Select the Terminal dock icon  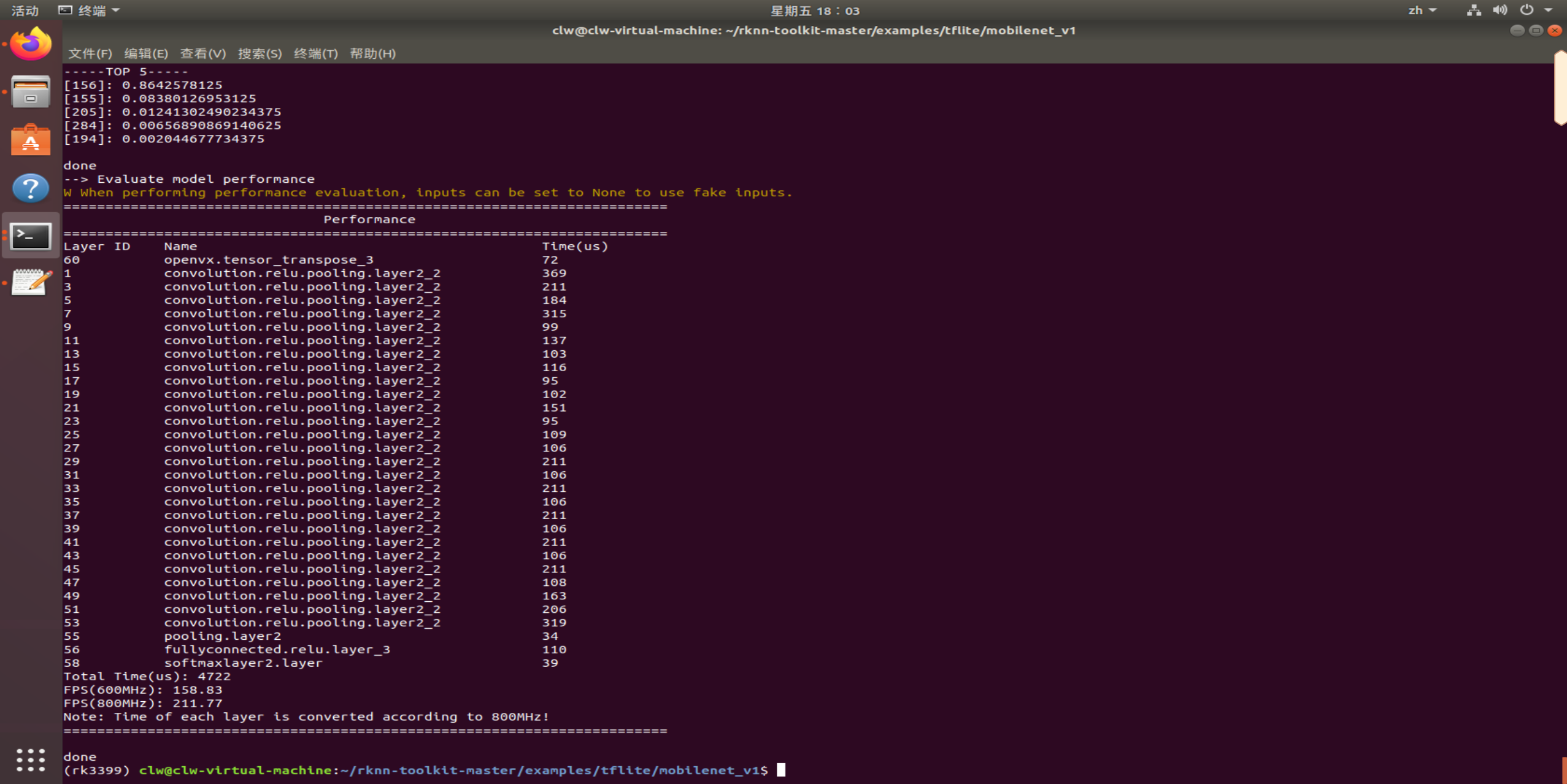(x=31, y=236)
